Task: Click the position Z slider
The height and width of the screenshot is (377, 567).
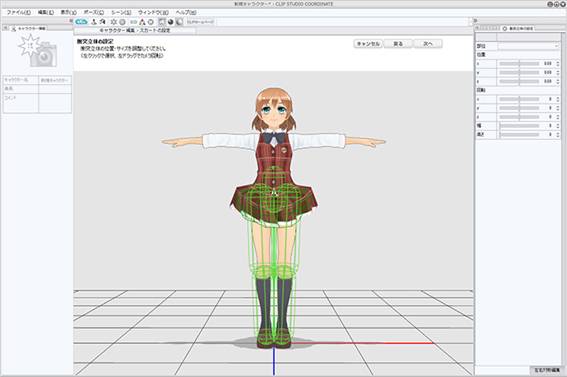Action: 519,82
